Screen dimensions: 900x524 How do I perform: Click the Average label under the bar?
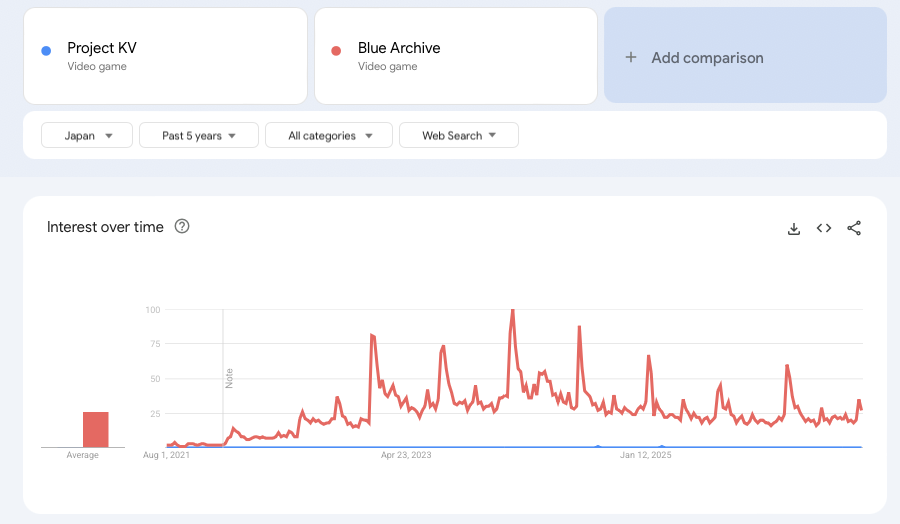point(83,455)
